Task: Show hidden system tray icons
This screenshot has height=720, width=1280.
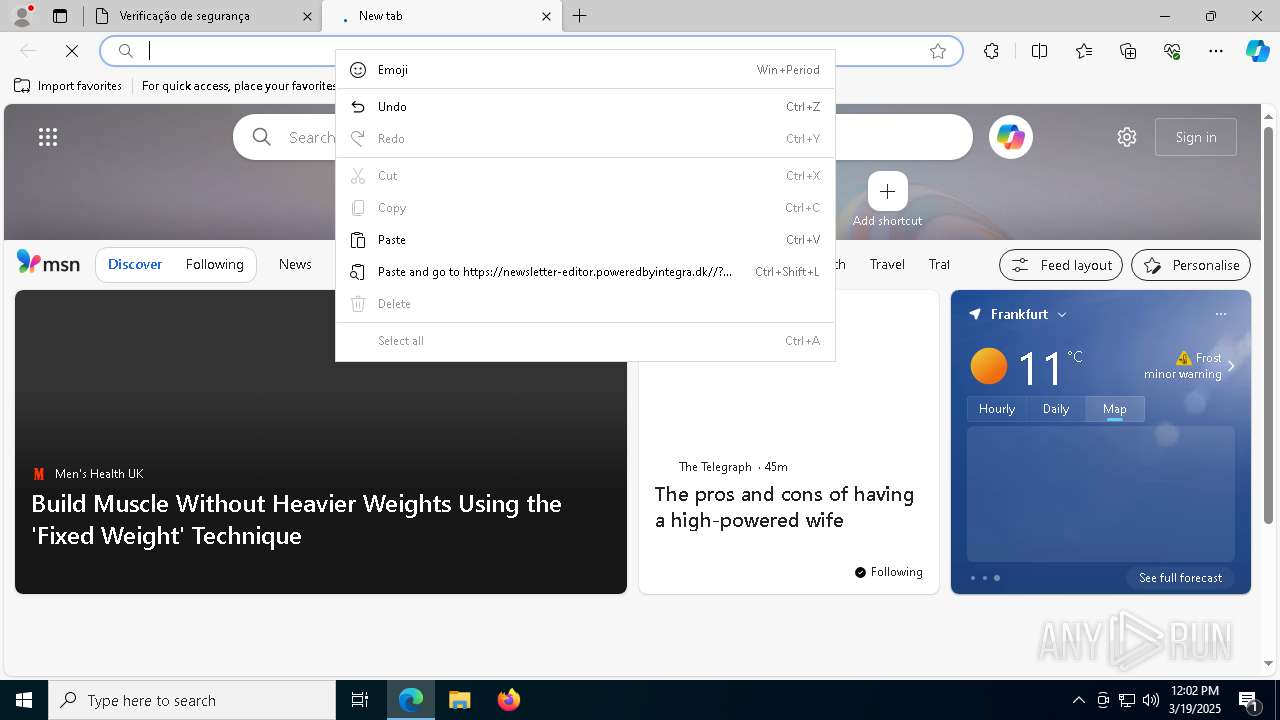Action: 1078,700
